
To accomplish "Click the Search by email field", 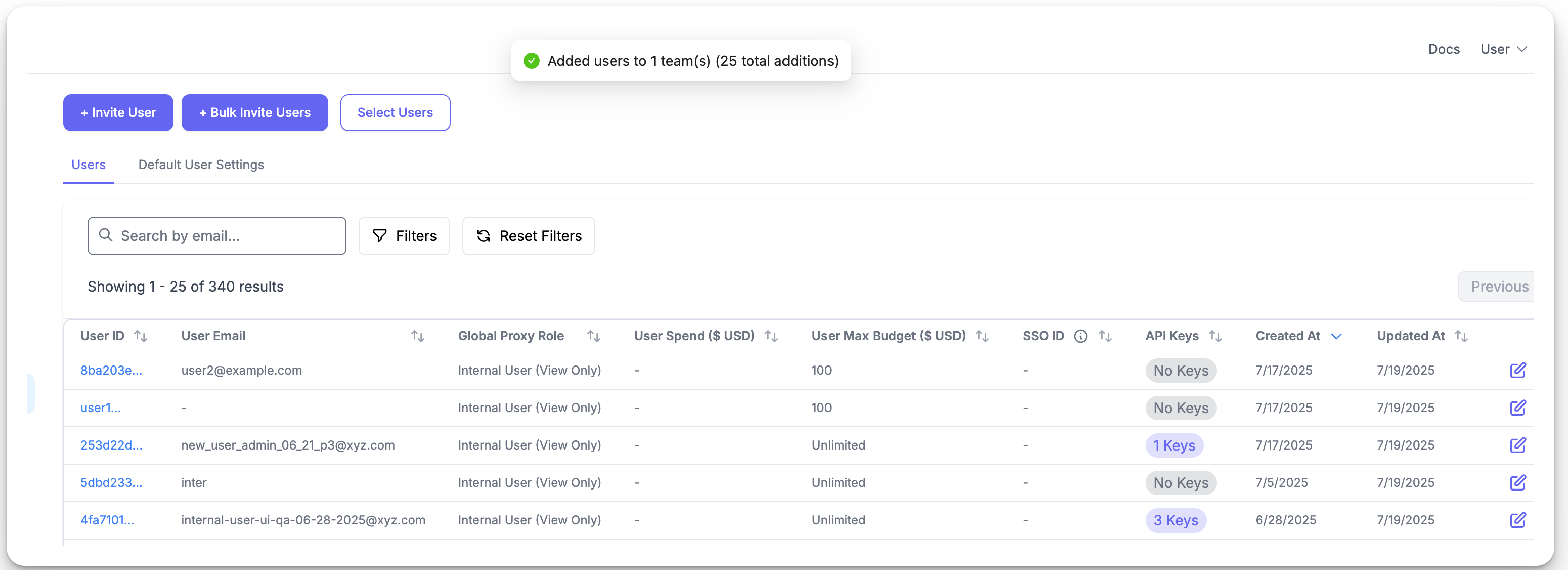I will point(225,236).
